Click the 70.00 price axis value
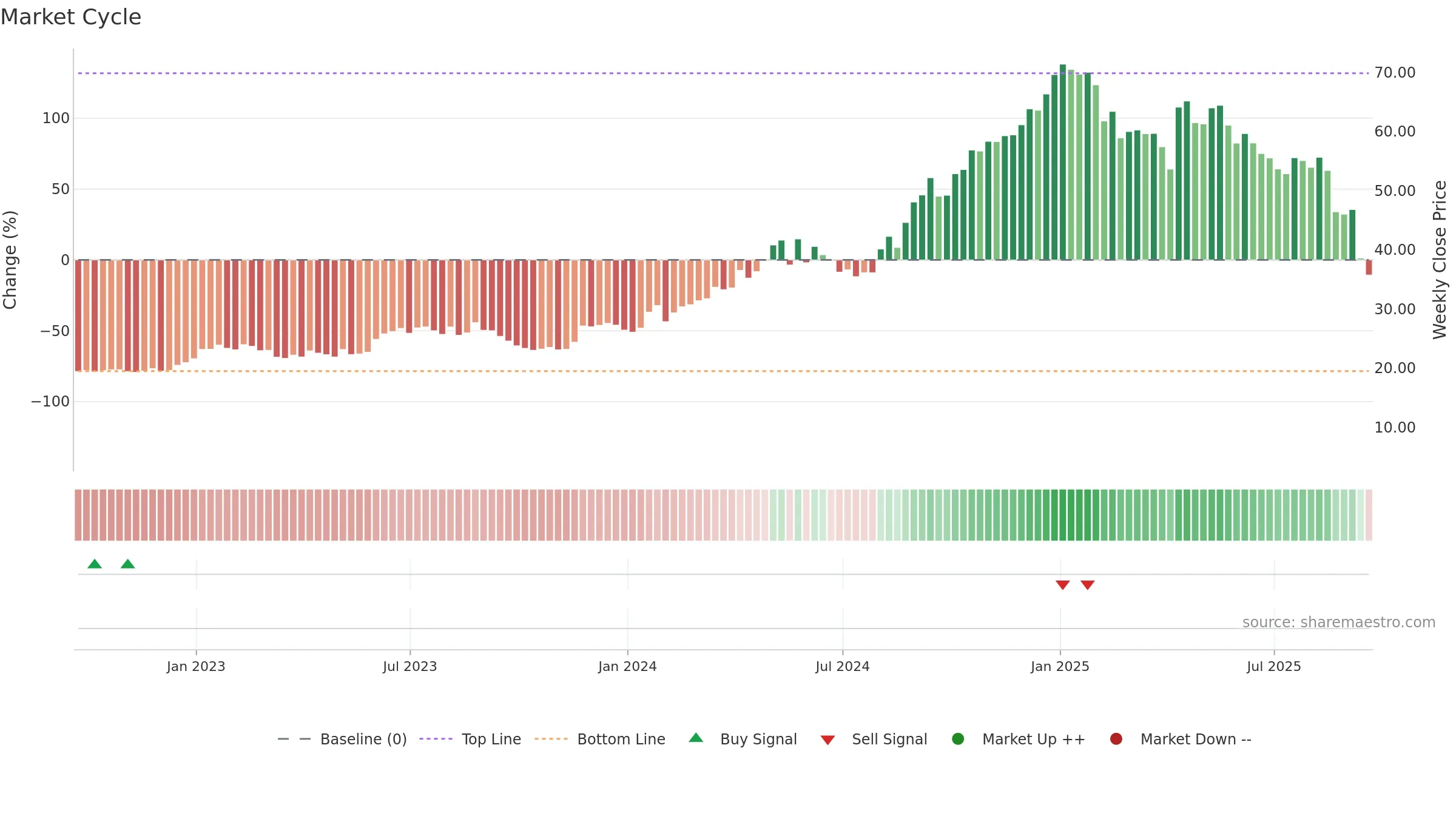This screenshot has height=819, width=1456. (1395, 73)
